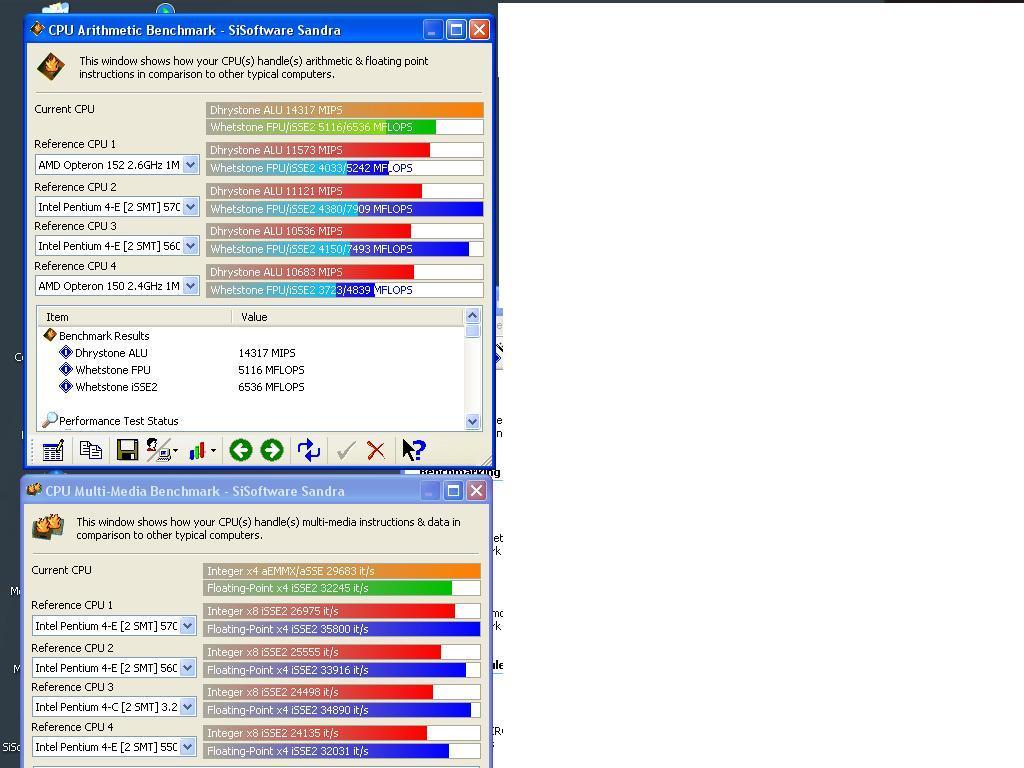Click Floating-Point x4 iSSE2 35800 it/s bar

click(x=342, y=629)
